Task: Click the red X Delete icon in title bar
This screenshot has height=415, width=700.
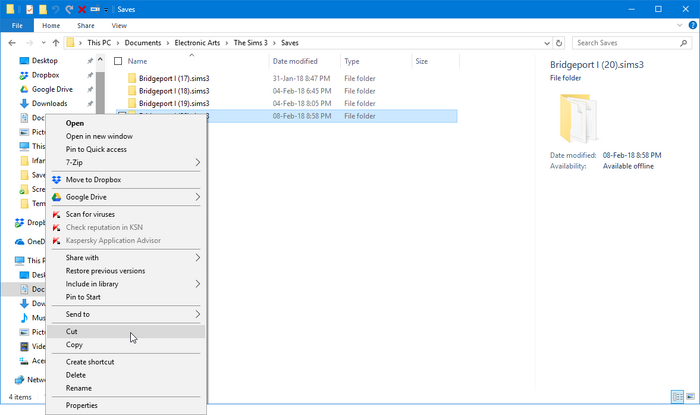Action: coord(82,9)
